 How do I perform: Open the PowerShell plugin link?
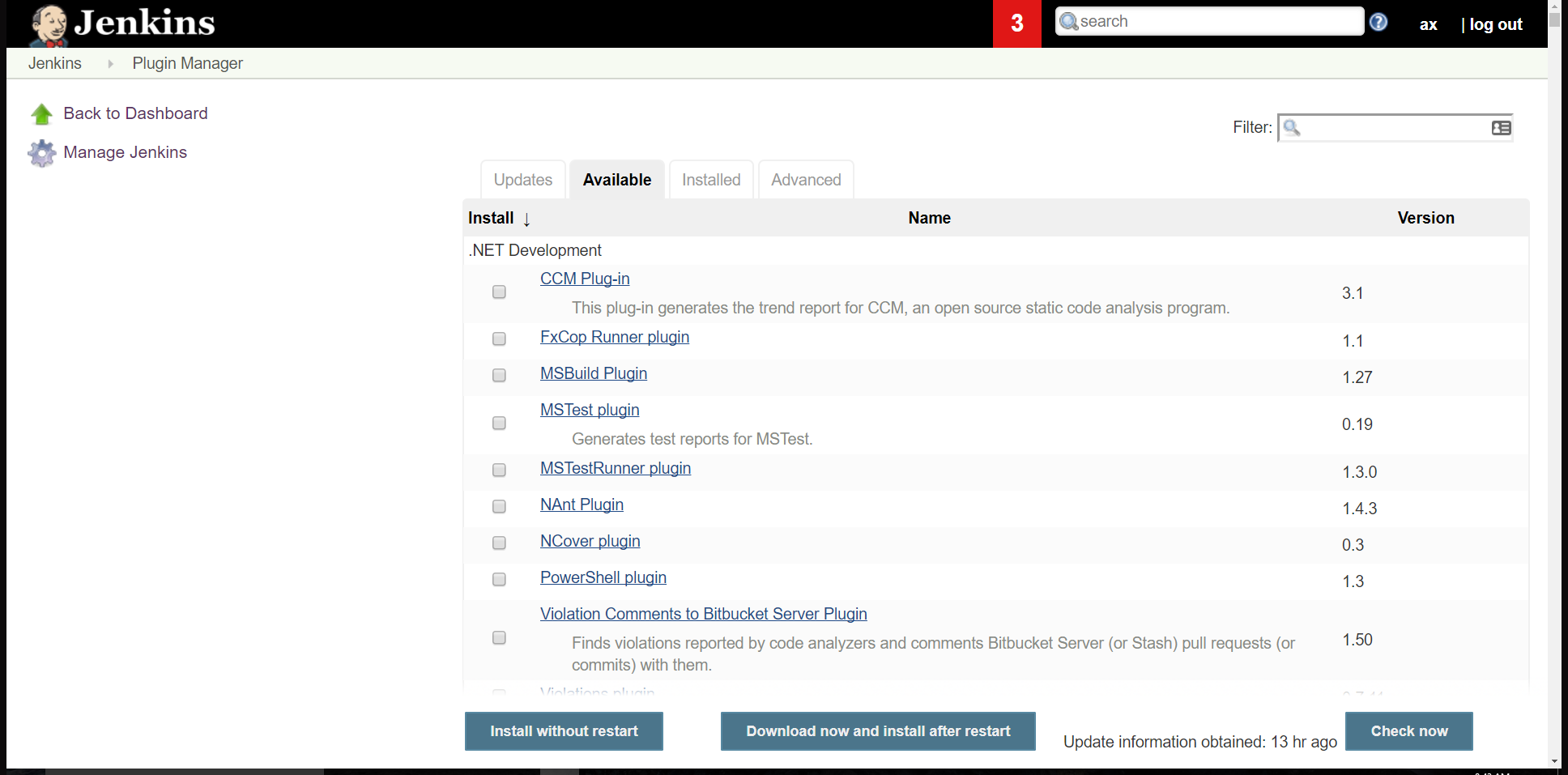click(603, 577)
